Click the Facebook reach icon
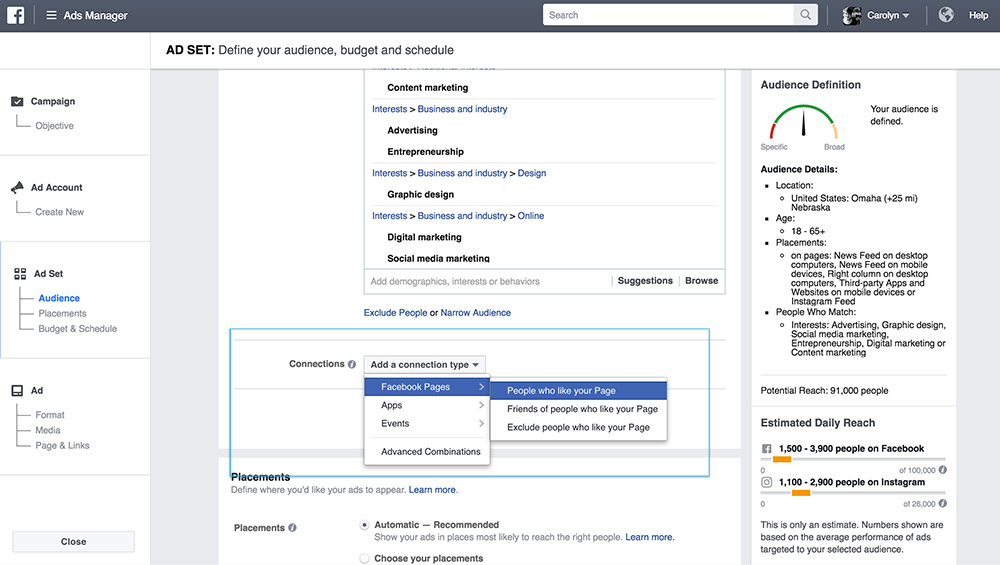This screenshot has width=1000, height=565. pyautogui.click(x=767, y=449)
